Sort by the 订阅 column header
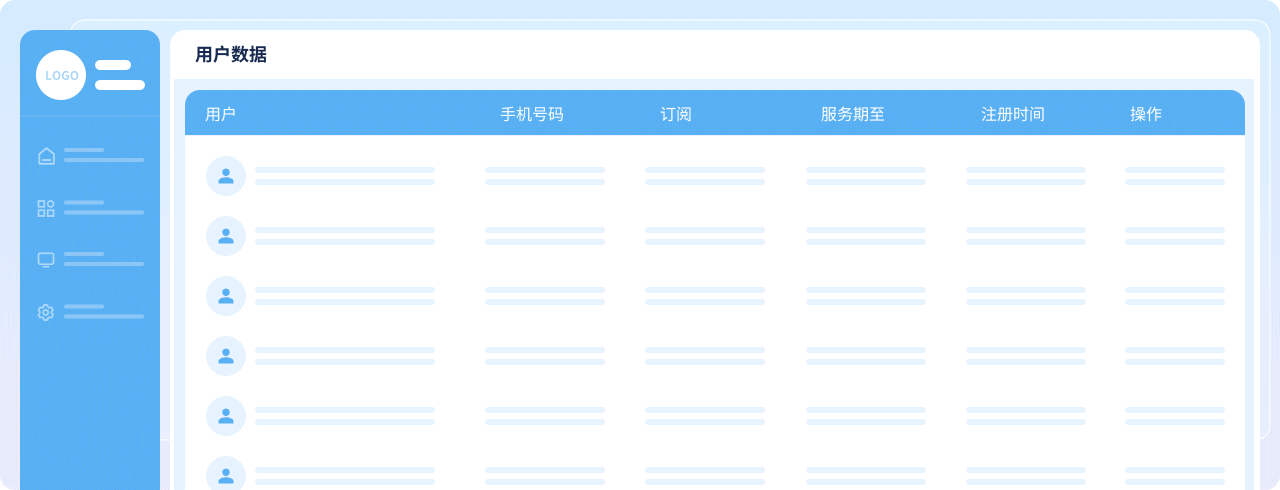Viewport: 1280px width, 490px height. click(x=676, y=114)
